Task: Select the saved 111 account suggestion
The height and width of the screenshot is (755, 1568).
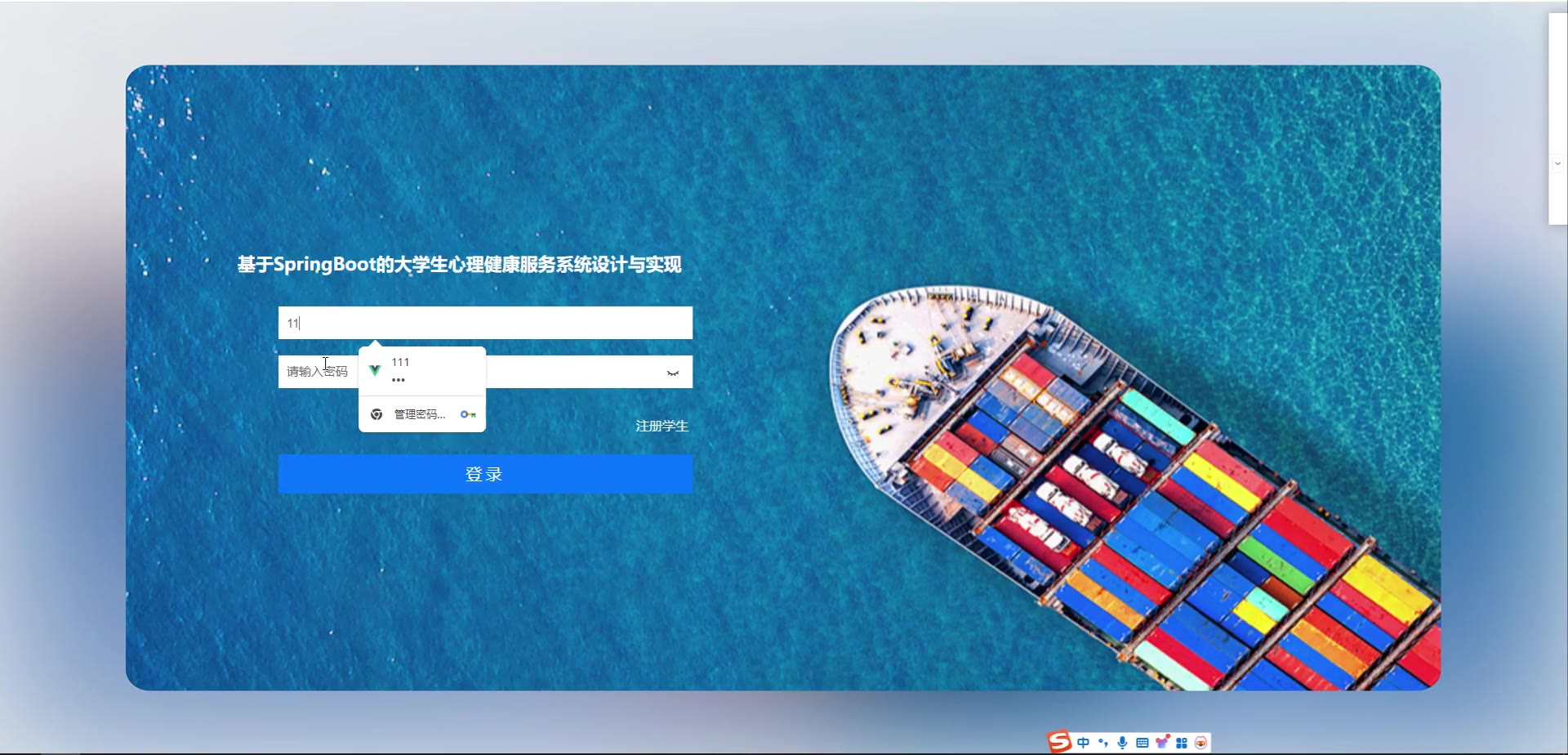Action: pyautogui.click(x=422, y=370)
